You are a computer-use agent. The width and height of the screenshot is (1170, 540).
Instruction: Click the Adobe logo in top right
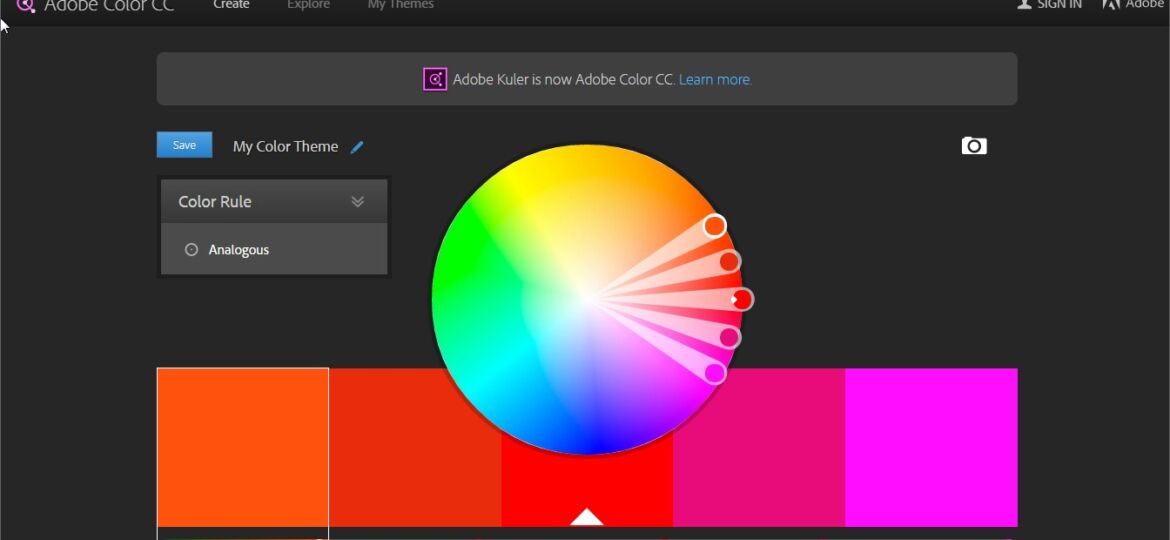[1111, 4]
